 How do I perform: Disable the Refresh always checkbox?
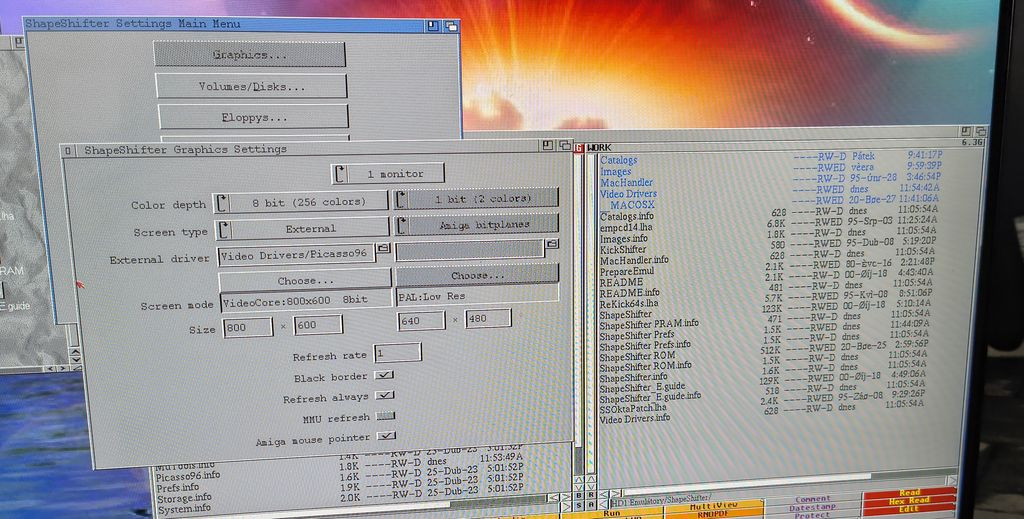[384, 395]
